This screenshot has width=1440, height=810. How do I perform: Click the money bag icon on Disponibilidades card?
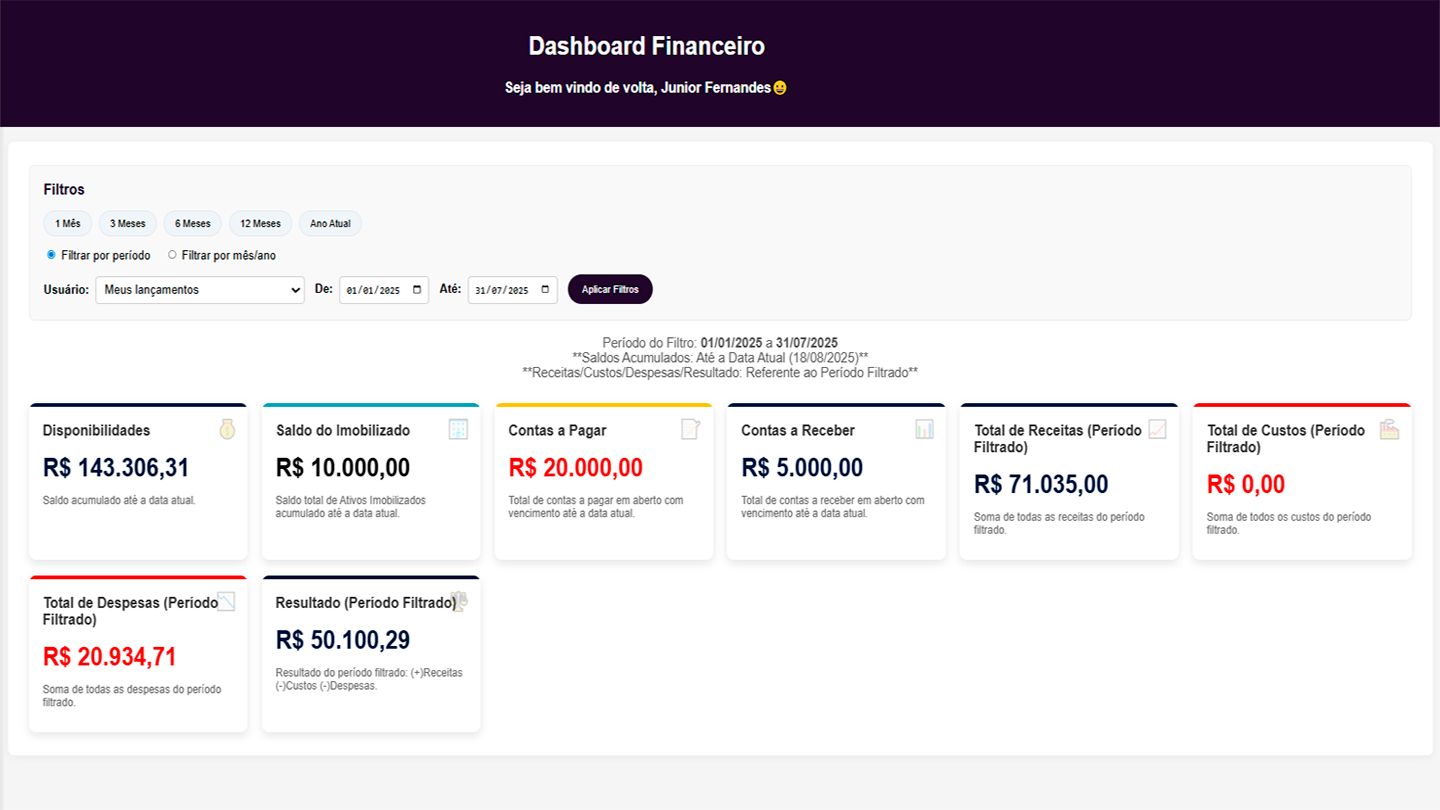[x=227, y=429]
